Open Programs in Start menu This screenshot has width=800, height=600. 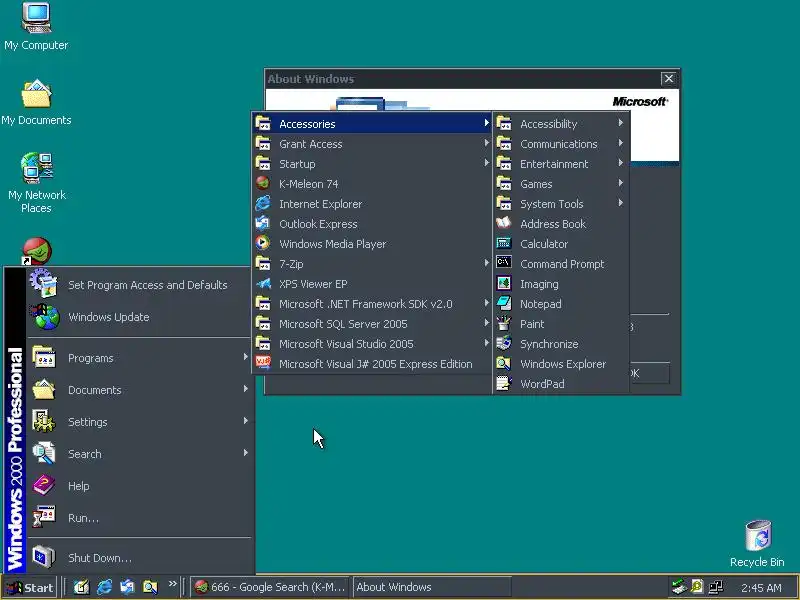(x=140, y=358)
